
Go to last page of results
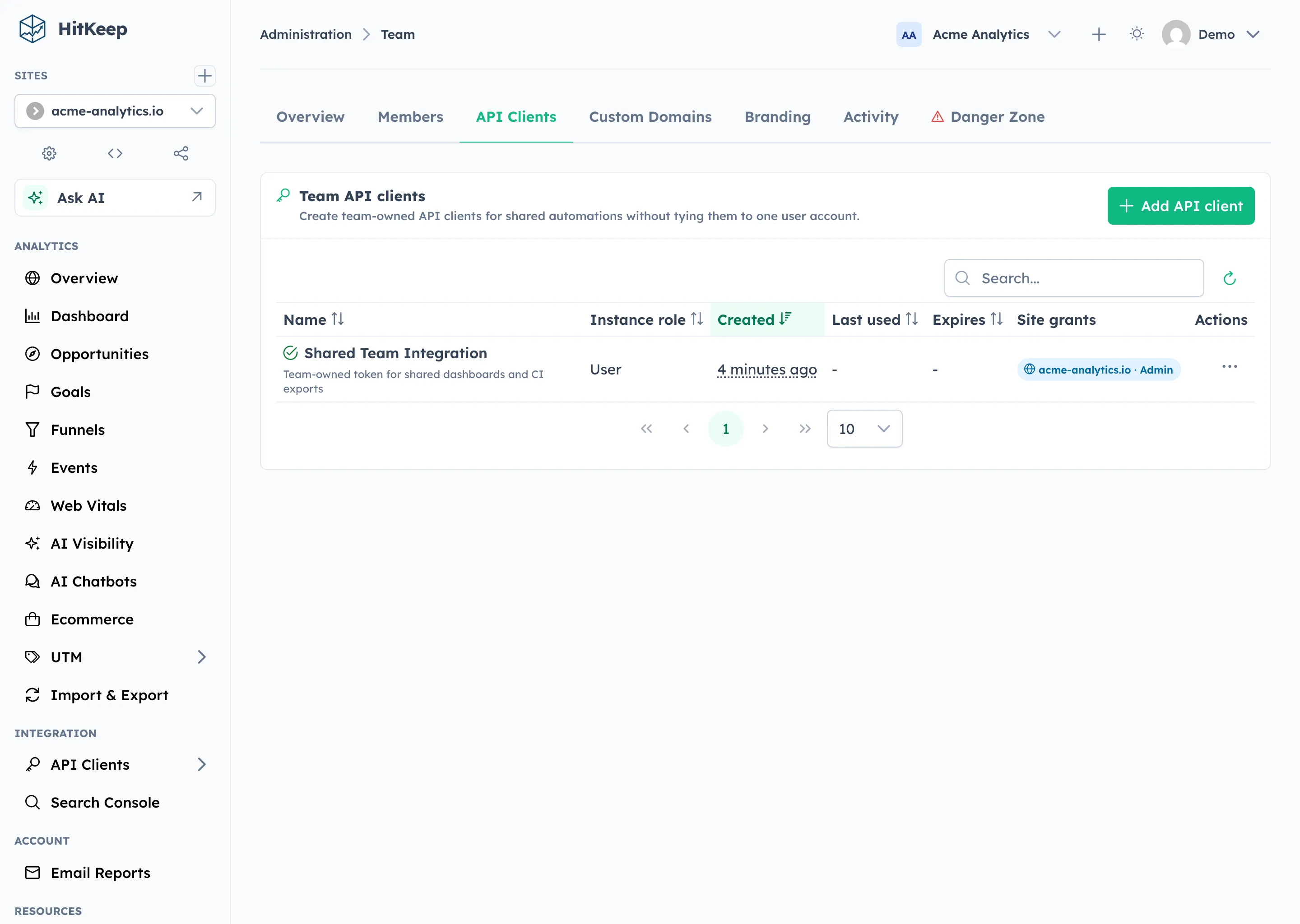pyautogui.click(x=804, y=429)
